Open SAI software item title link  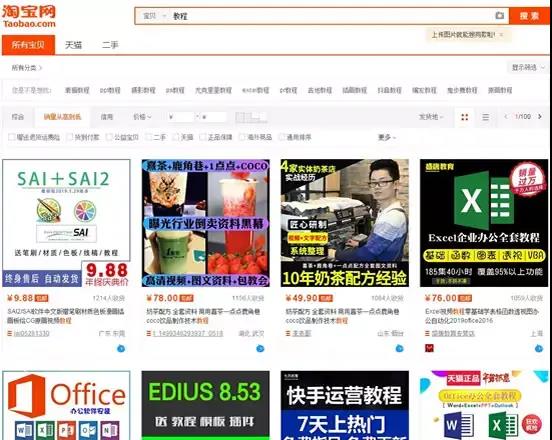click(x=65, y=316)
